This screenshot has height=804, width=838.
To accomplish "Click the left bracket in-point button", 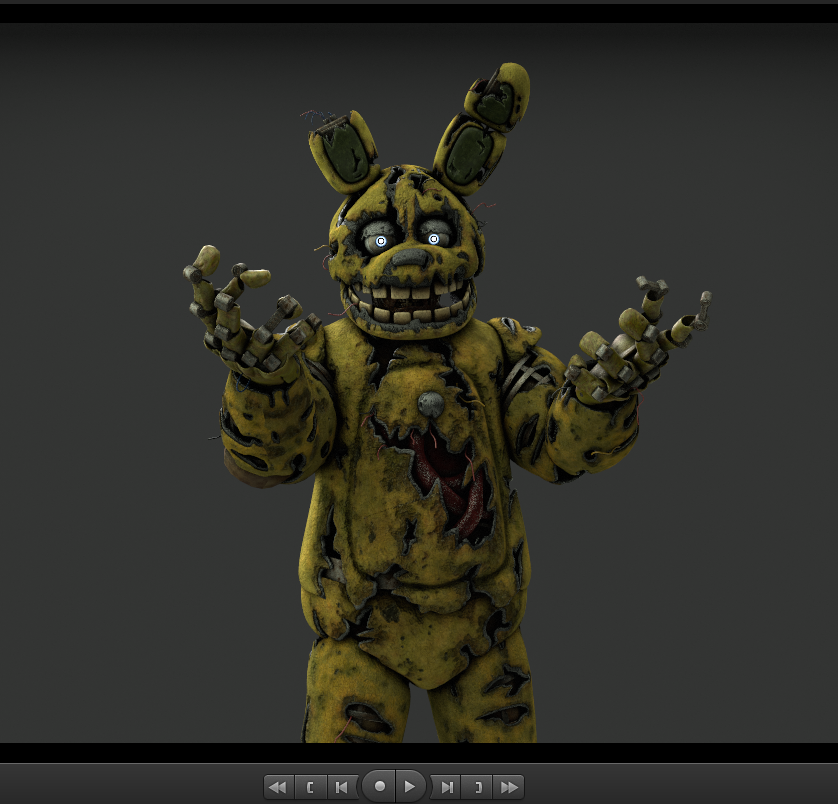I will tap(311, 787).
